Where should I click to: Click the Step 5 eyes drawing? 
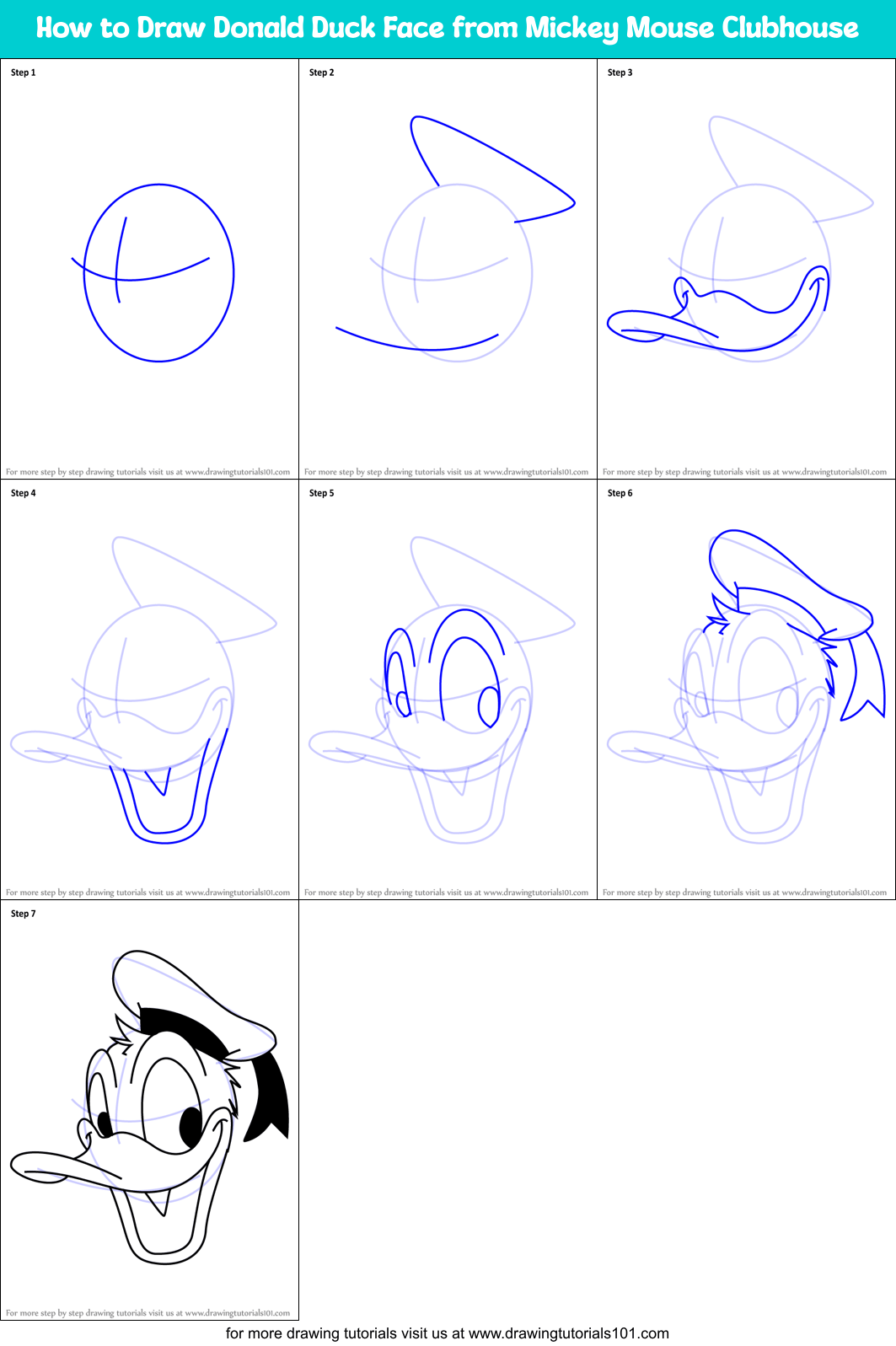point(445,670)
